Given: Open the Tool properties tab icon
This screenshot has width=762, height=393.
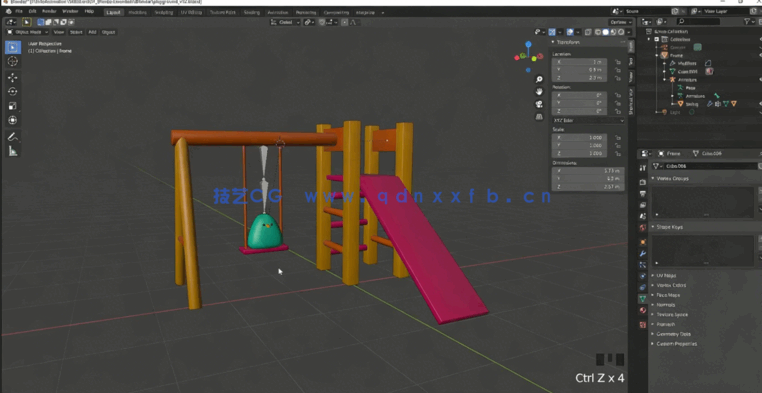Looking at the screenshot, I should click(643, 167).
